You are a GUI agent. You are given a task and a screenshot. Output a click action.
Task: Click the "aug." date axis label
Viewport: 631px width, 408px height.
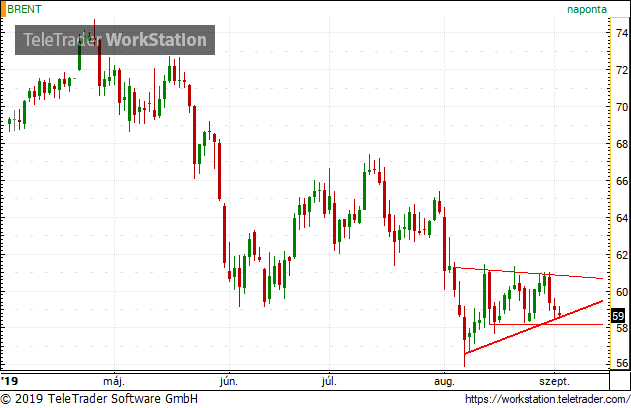pyautogui.click(x=444, y=381)
